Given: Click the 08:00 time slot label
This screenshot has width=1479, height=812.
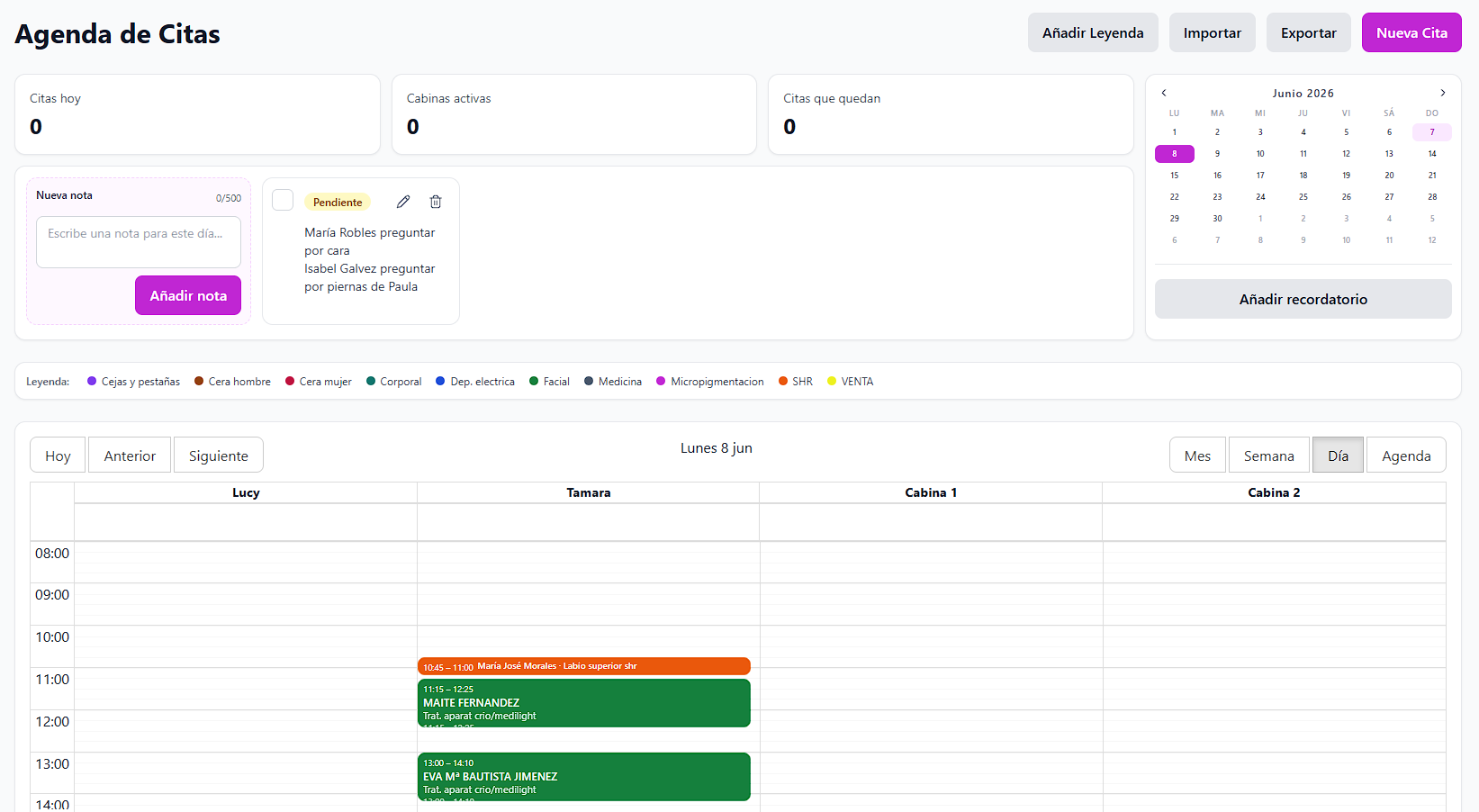Looking at the screenshot, I should click(x=52, y=554).
